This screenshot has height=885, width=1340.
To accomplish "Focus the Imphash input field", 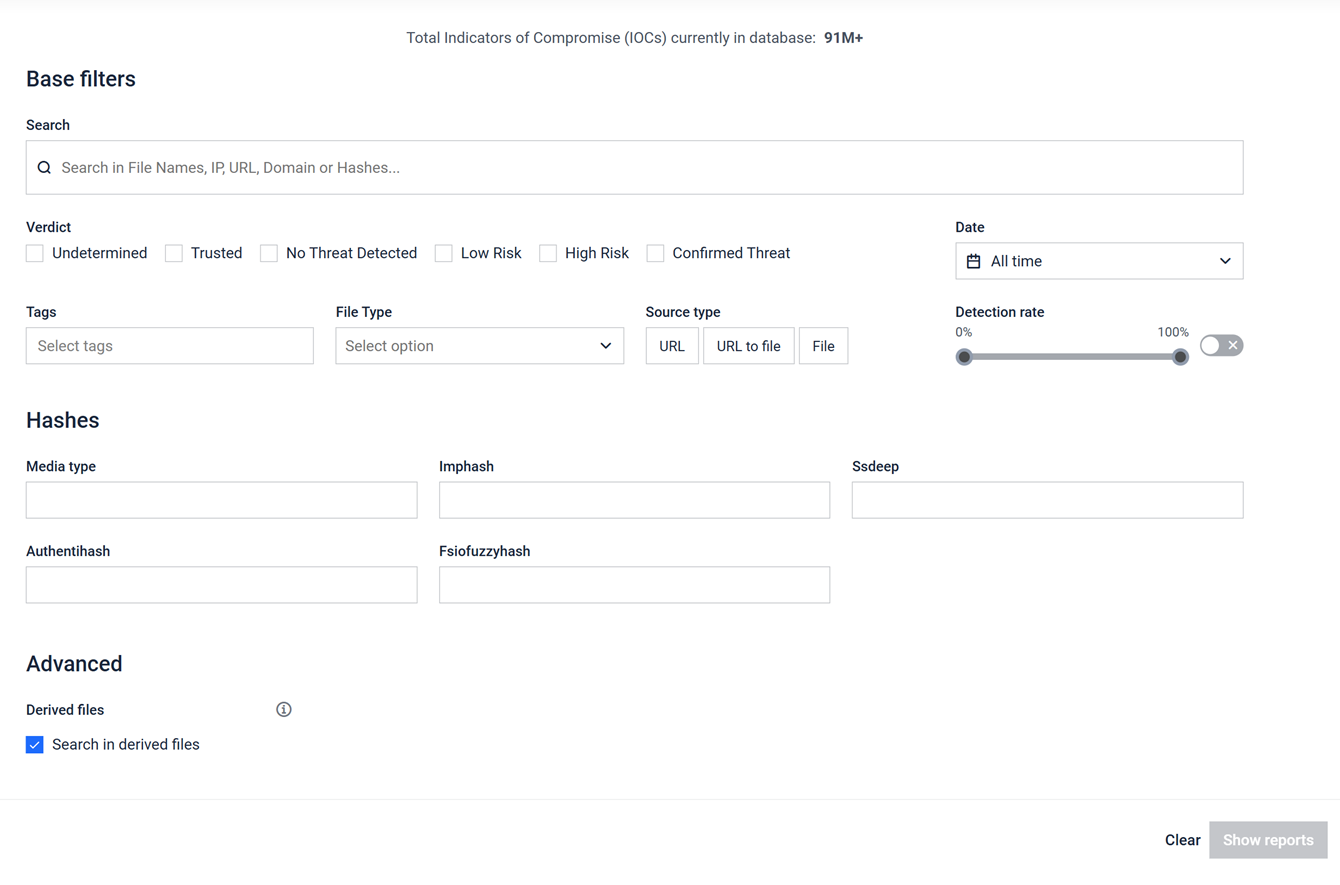I will pyautogui.click(x=634, y=500).
